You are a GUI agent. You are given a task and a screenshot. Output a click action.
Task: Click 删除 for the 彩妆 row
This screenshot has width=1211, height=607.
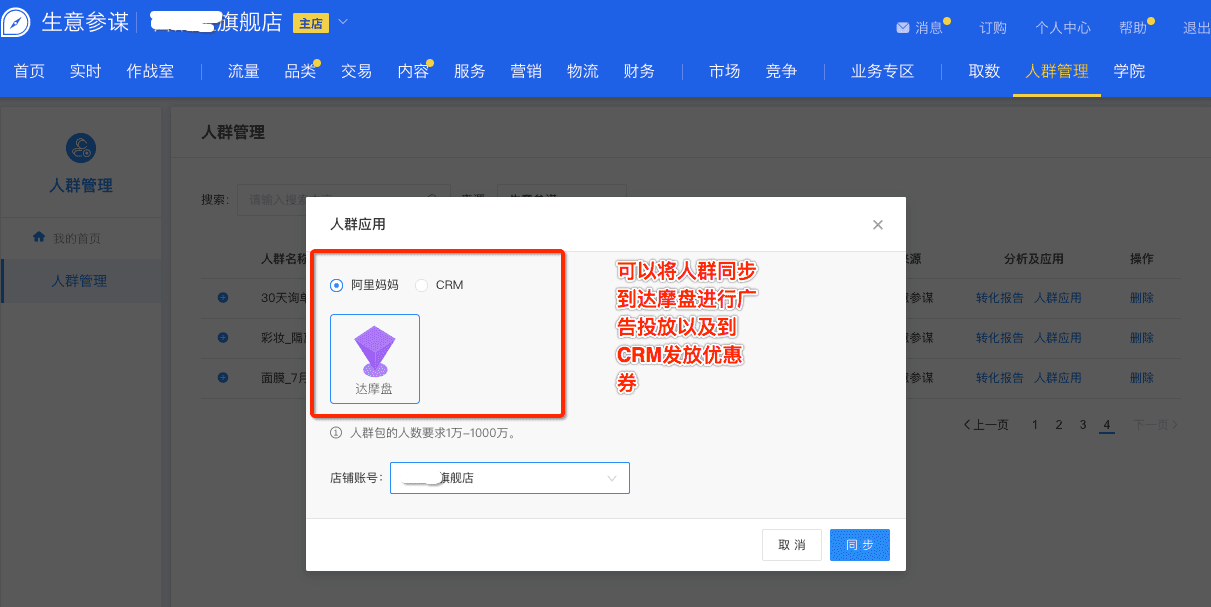[x=1142, y=338]
